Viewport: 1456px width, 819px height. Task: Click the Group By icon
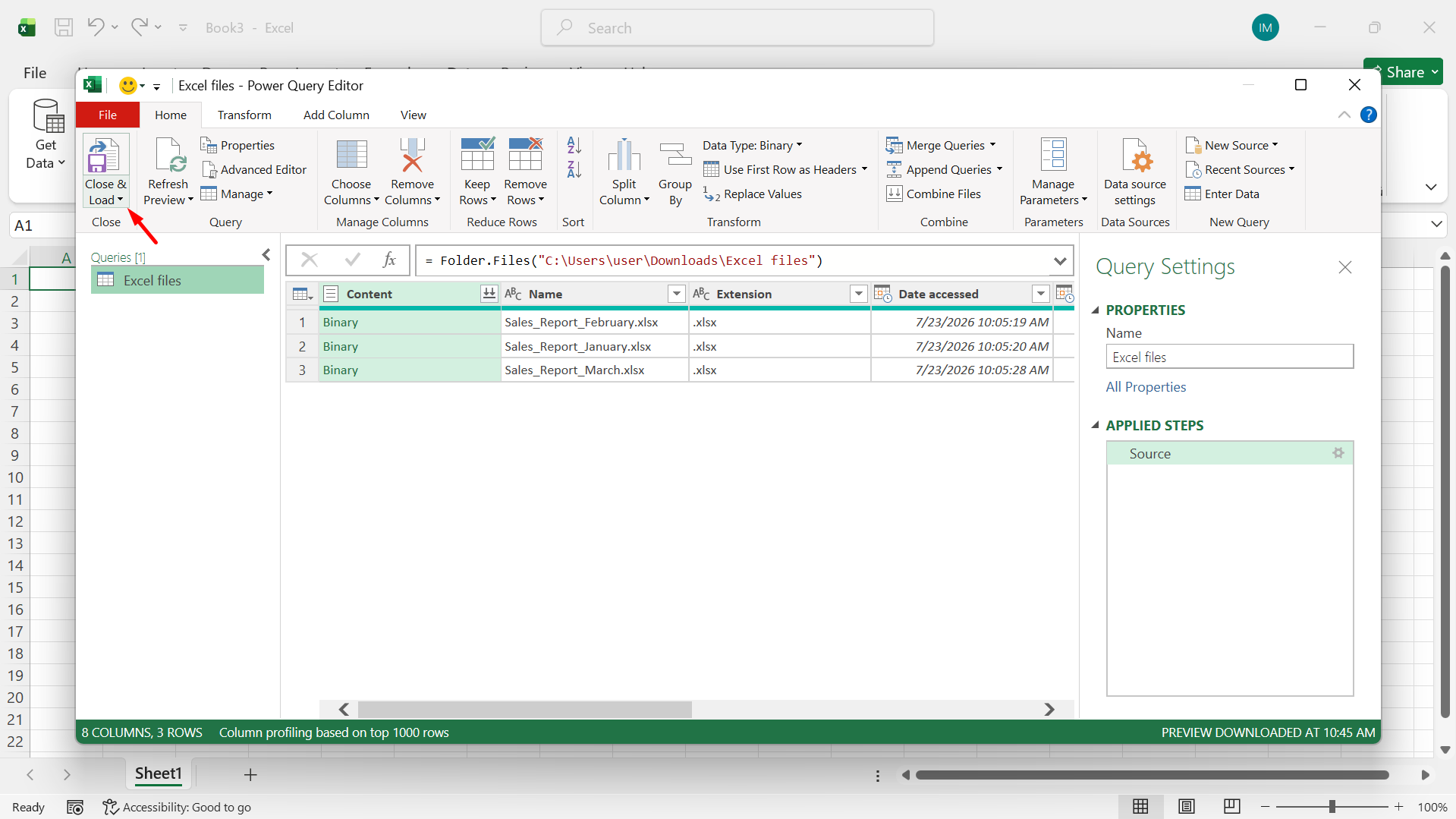point(675,156)
